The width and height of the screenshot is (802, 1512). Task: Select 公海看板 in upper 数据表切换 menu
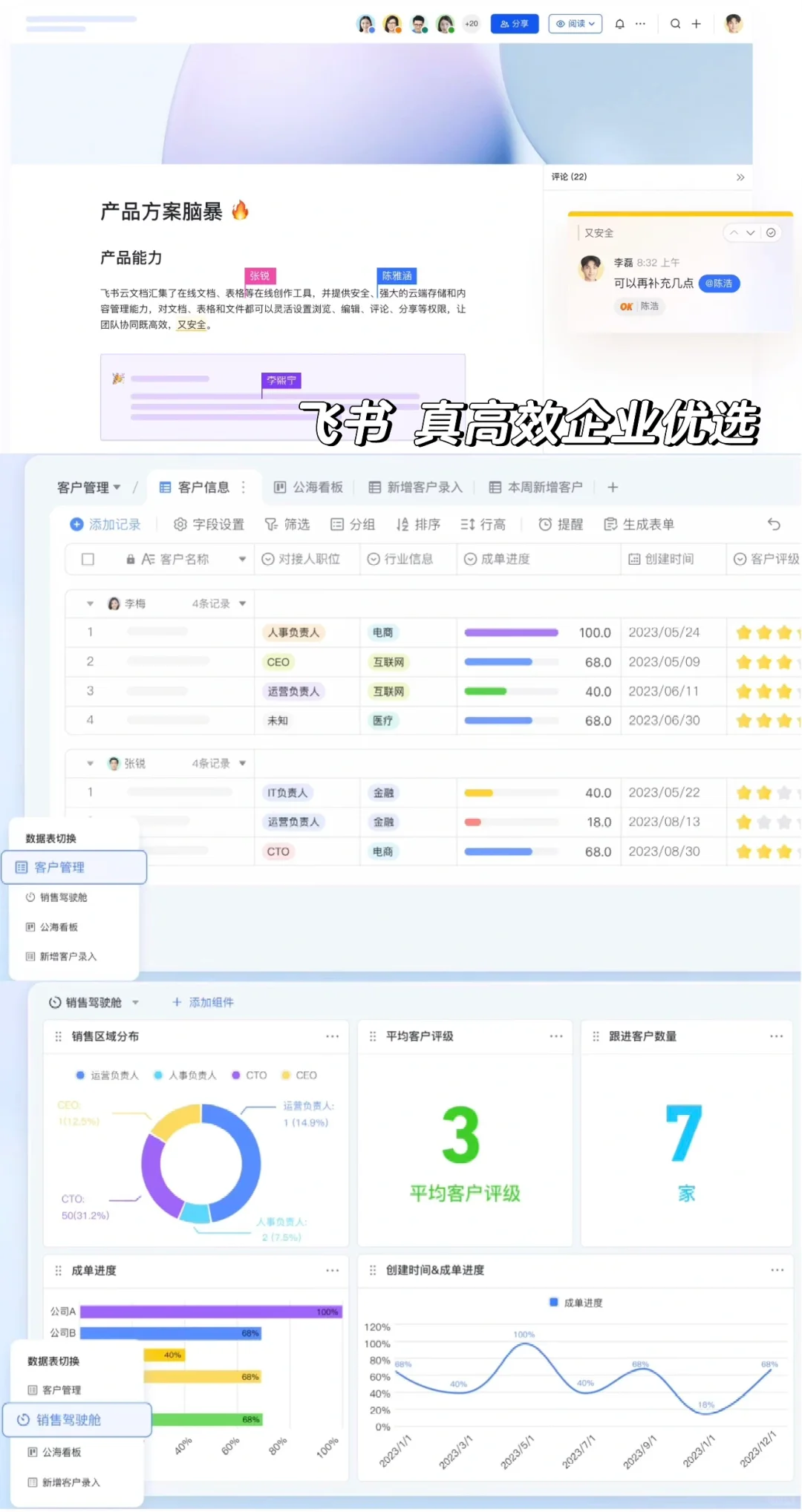[x=51, y=927]
